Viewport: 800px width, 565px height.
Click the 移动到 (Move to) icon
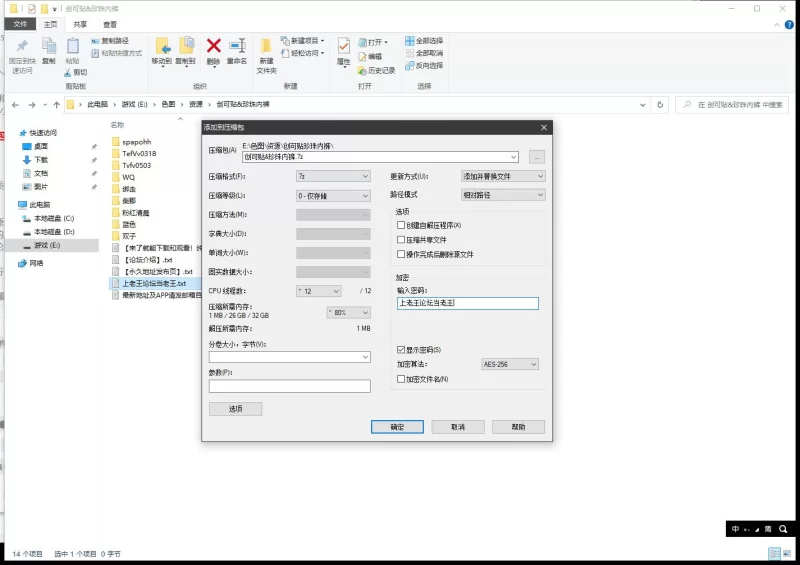tap(162, 45)
